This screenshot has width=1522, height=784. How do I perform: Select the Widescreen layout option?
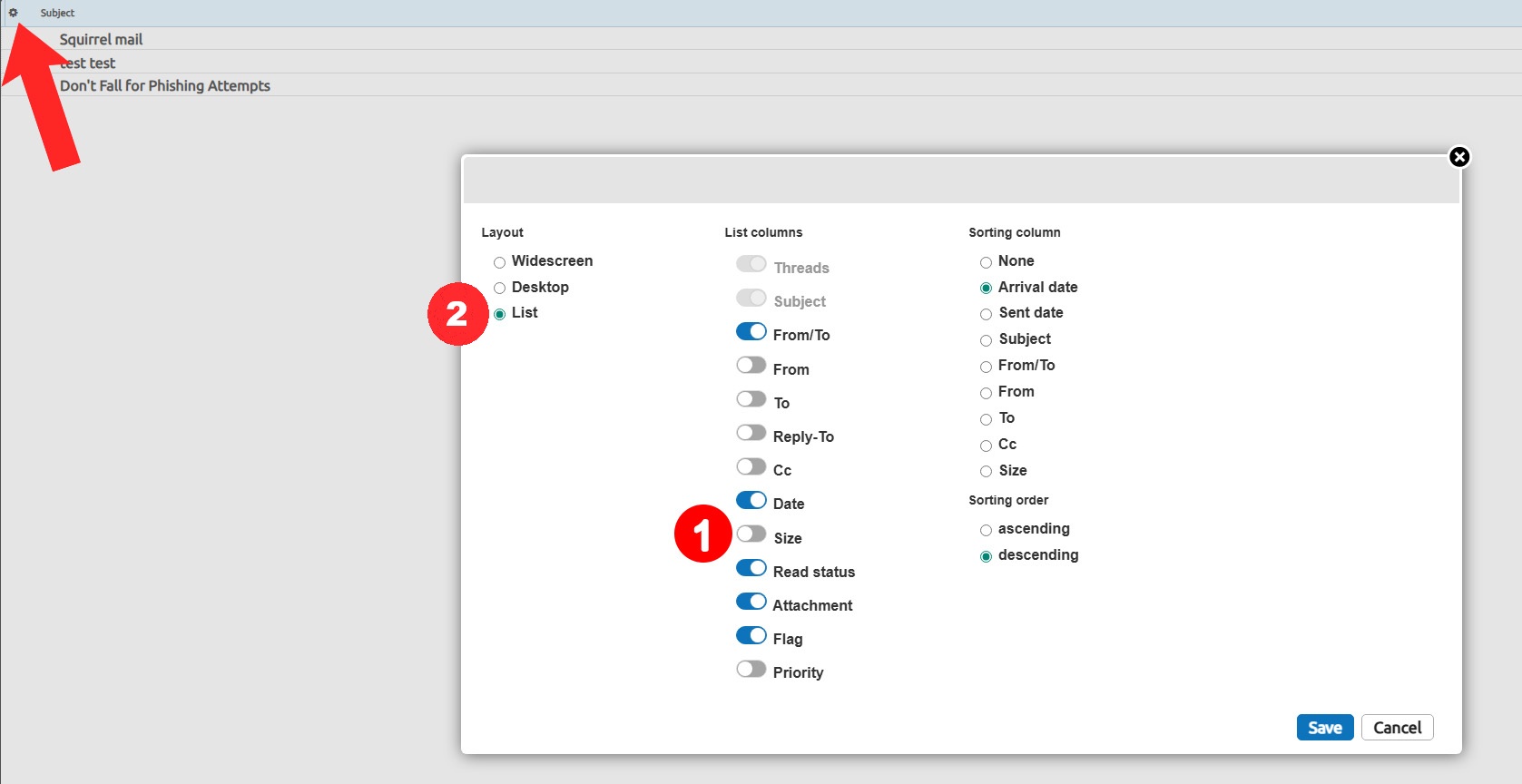[x=499, y=262]
